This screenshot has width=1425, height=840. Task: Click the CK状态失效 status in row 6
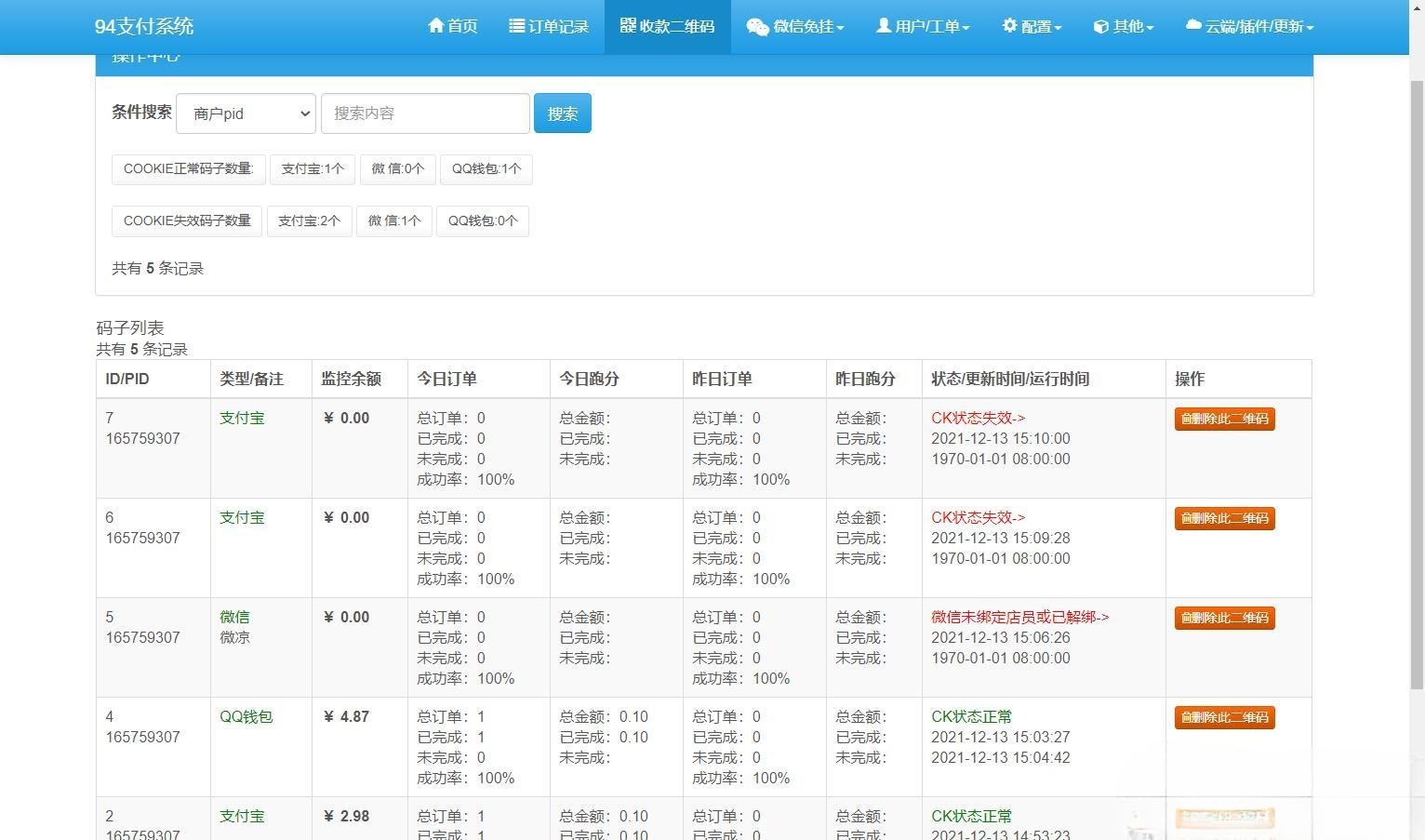[x=978, y=518]
